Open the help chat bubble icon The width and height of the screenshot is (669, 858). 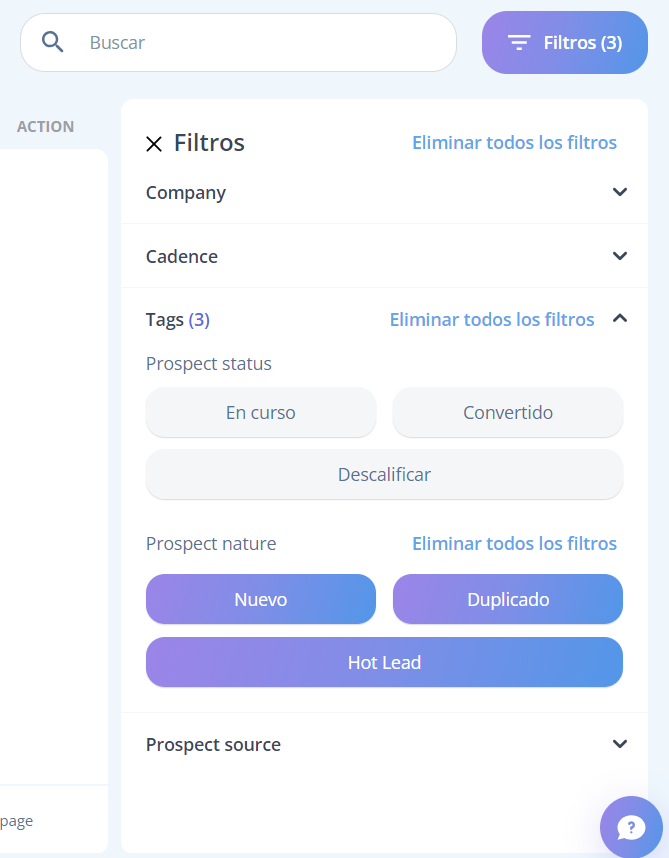[x=631, y=827]
